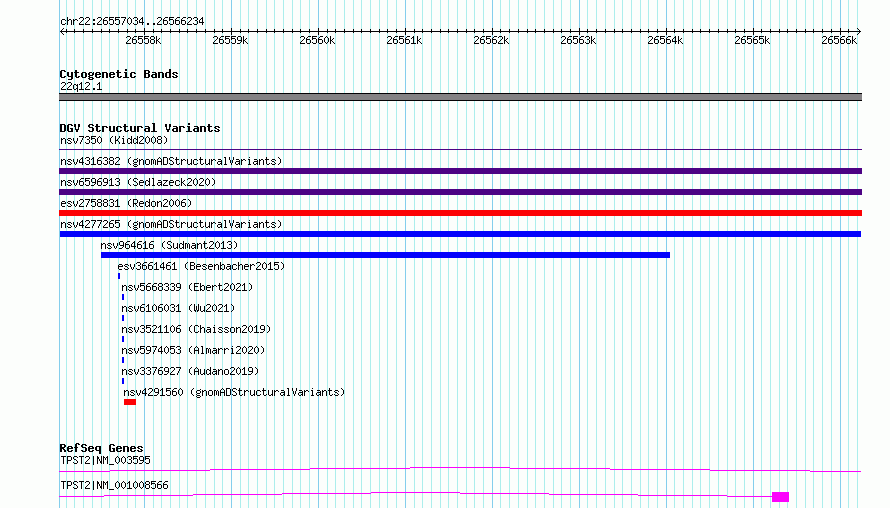Screen dimensions: 890x508
Task: Open the TPST2|NM_003595 transcript label
Action: tap(105, 460)
